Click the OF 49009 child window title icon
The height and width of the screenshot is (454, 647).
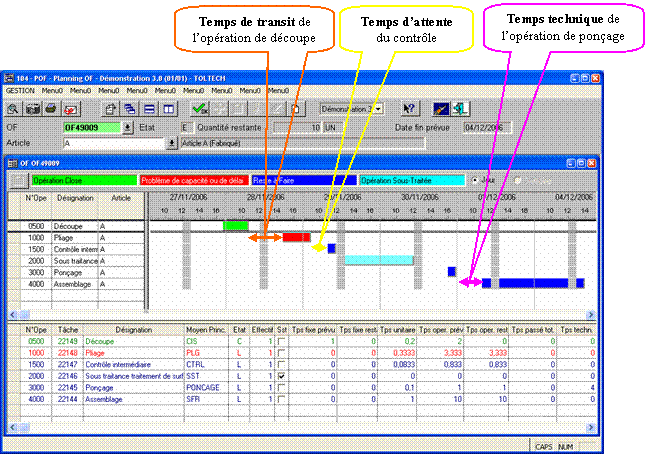12,163
